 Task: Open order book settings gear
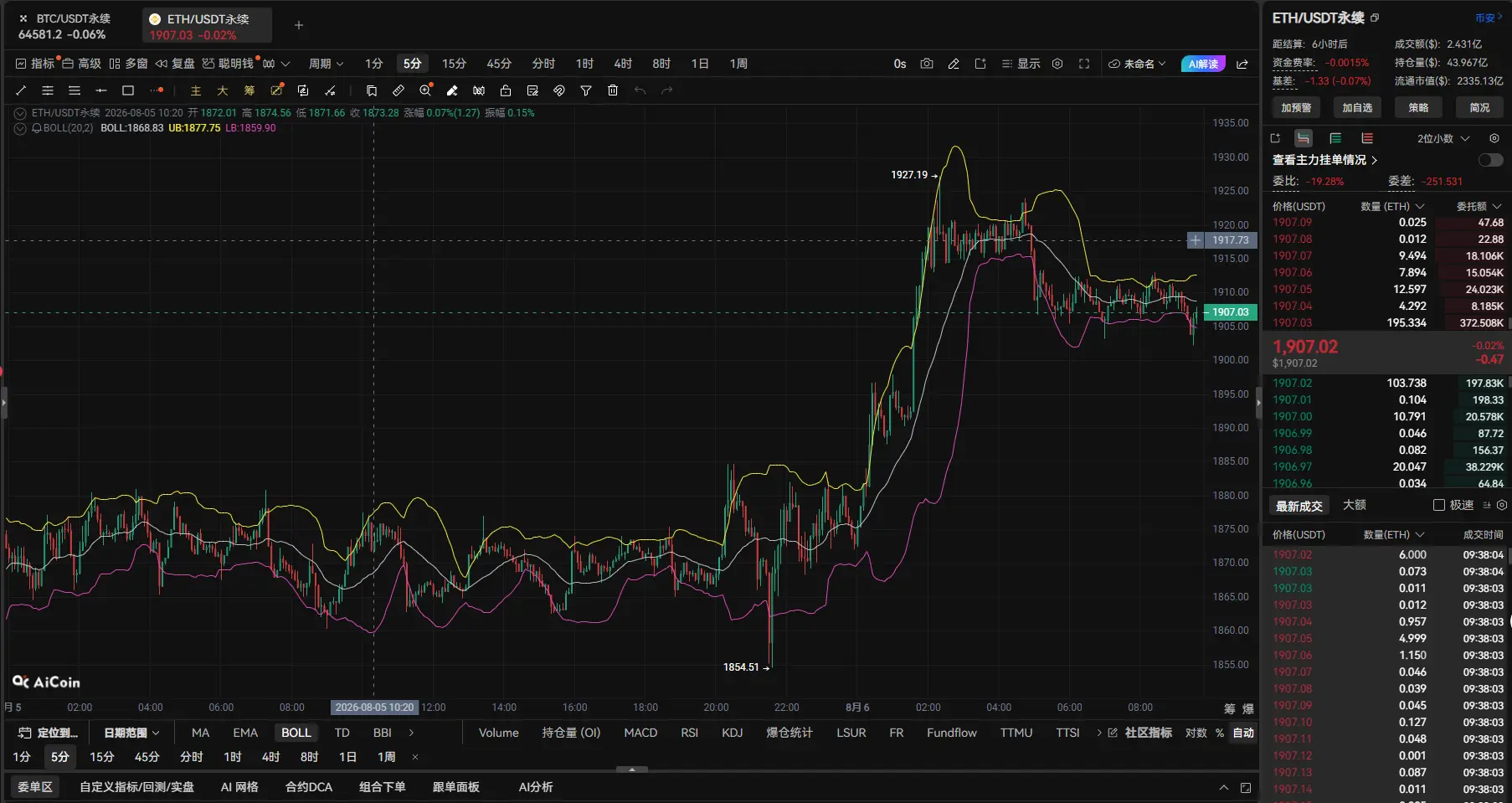click(x=1494, y=138)
